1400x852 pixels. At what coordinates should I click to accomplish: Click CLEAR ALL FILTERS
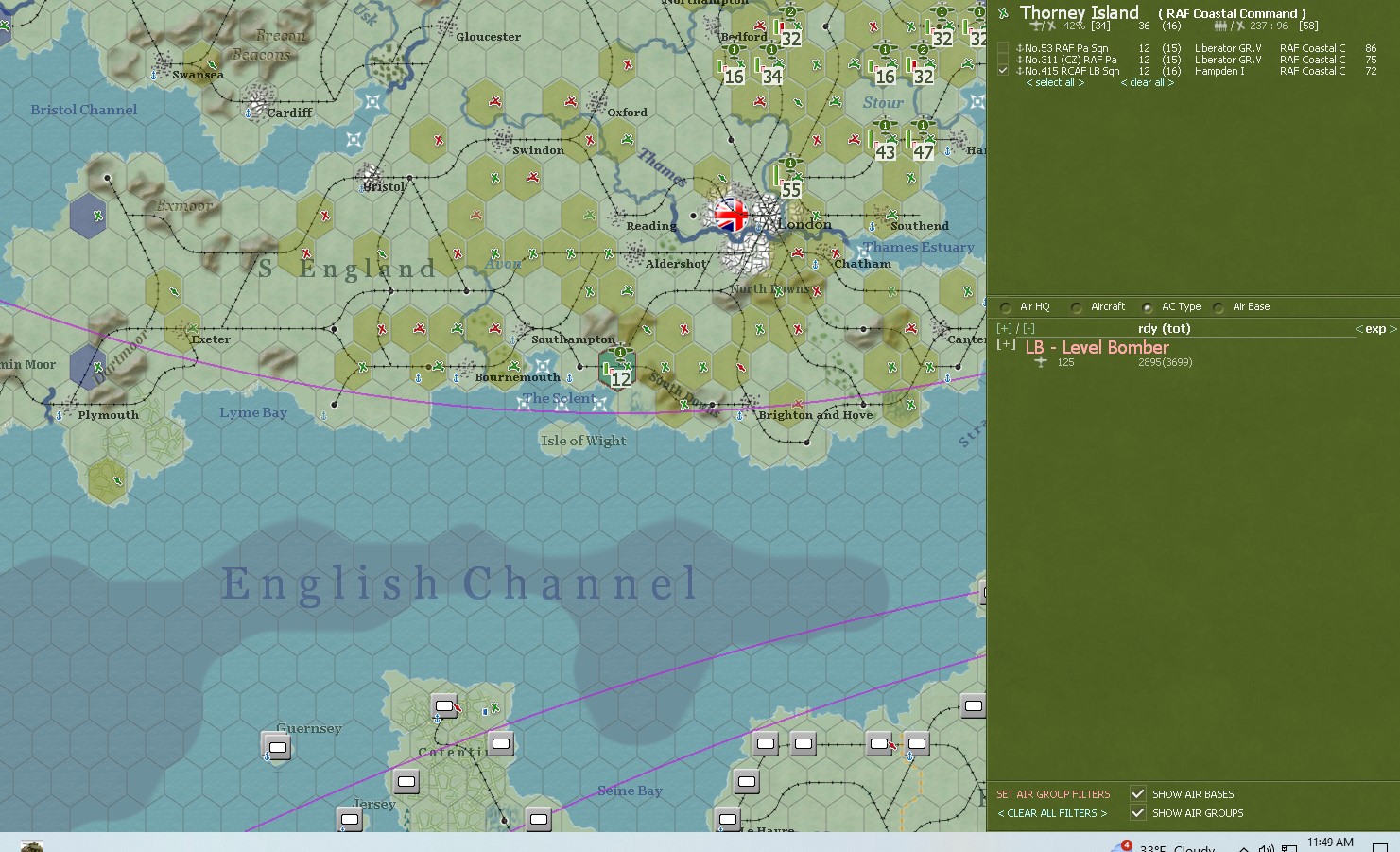coord(1050,813)
